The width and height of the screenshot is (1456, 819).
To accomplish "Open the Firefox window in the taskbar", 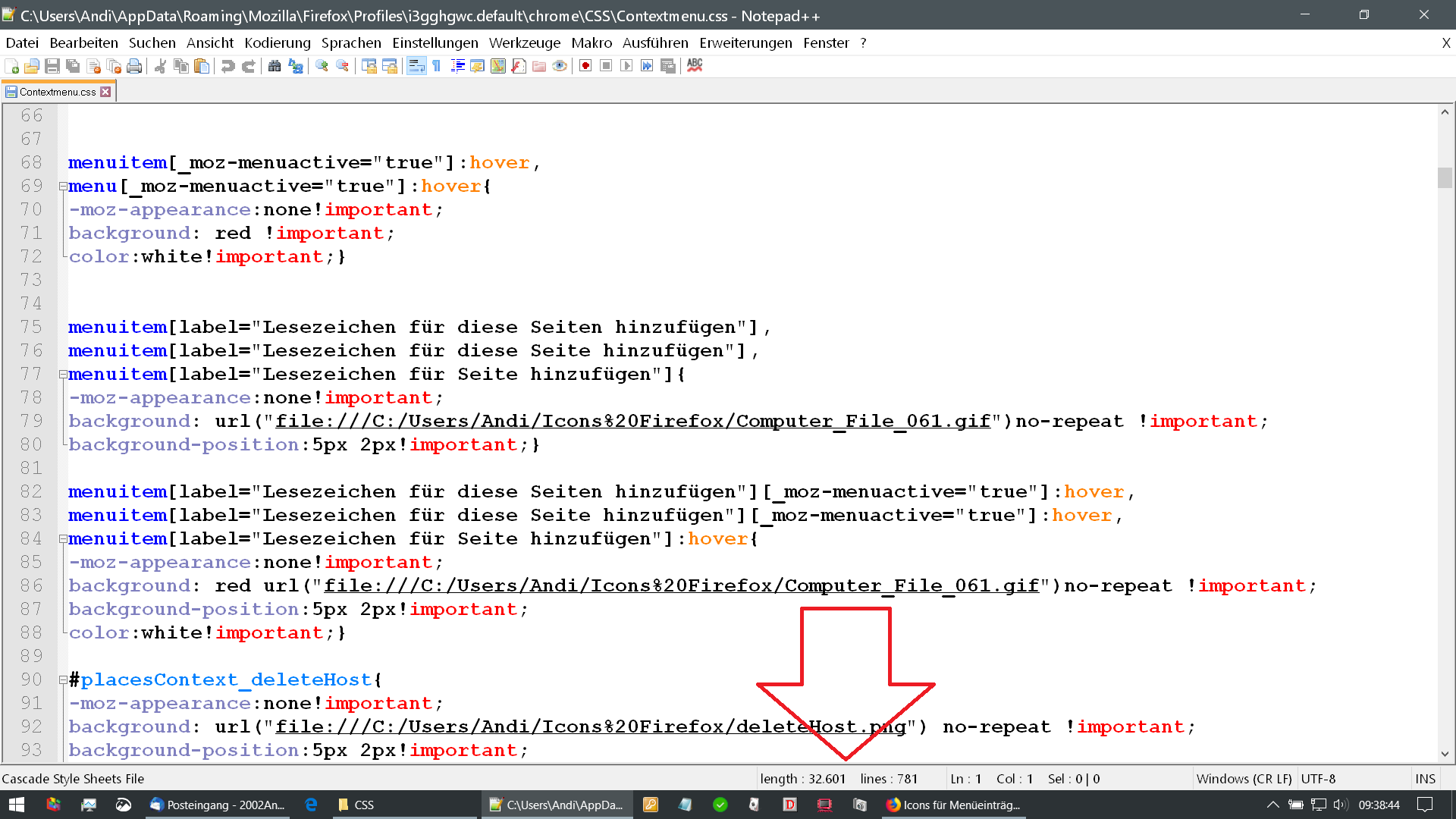I will pyautogui.click(x=953, y=805).
